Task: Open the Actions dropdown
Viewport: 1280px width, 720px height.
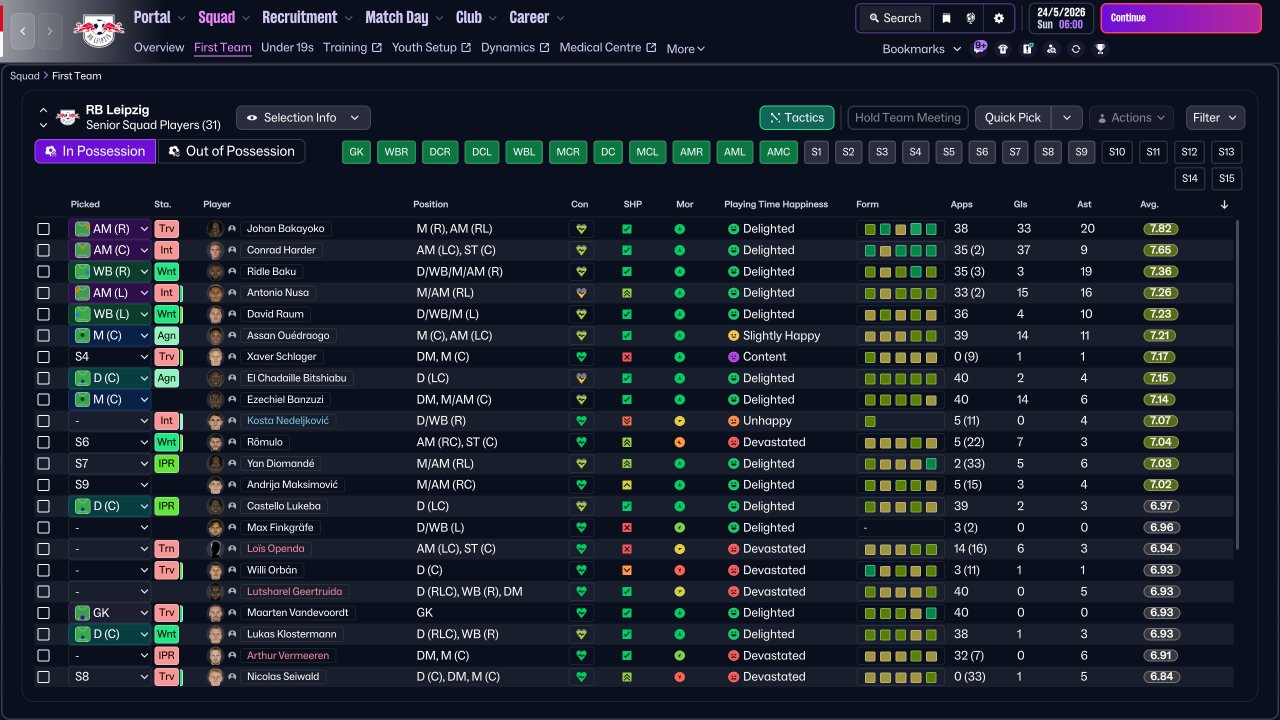Action: [1132, 118]
